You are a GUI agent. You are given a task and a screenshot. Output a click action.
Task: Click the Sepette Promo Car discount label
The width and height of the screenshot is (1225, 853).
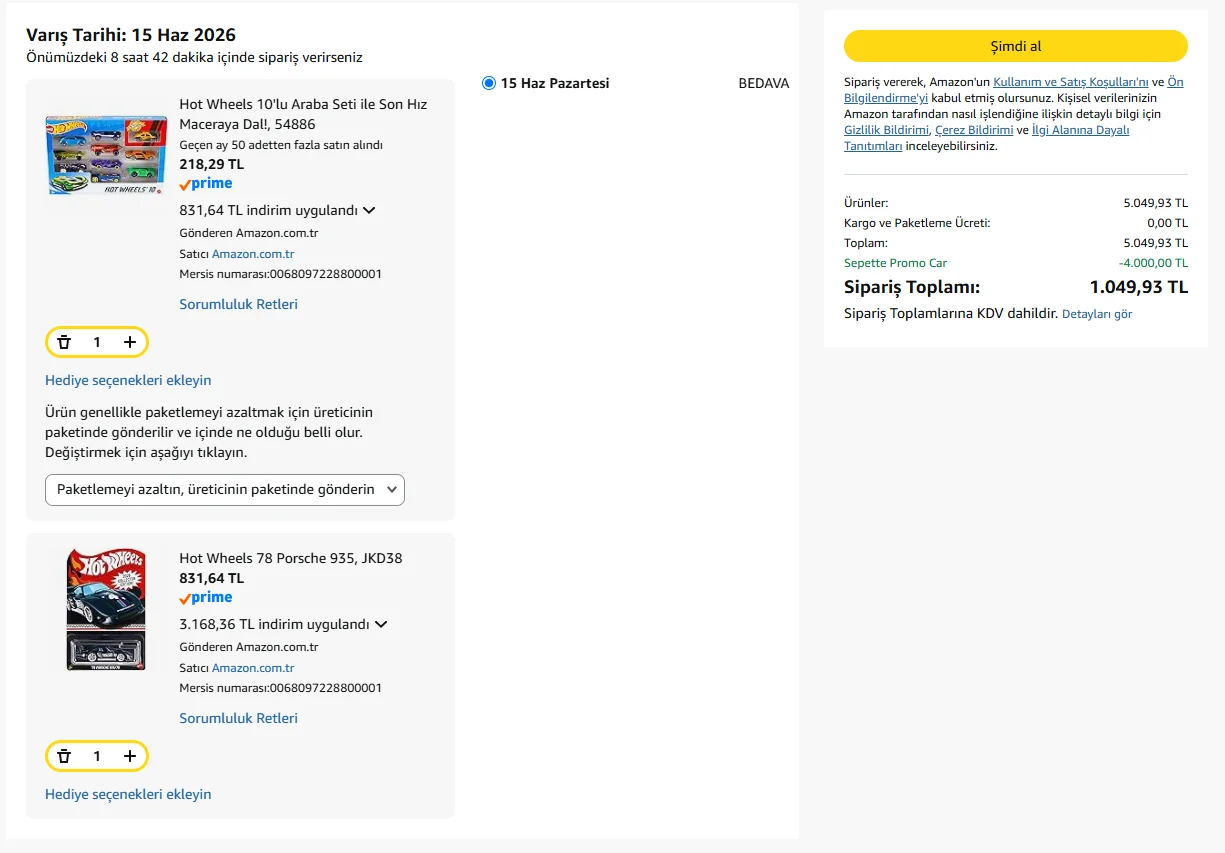[895, 263]
